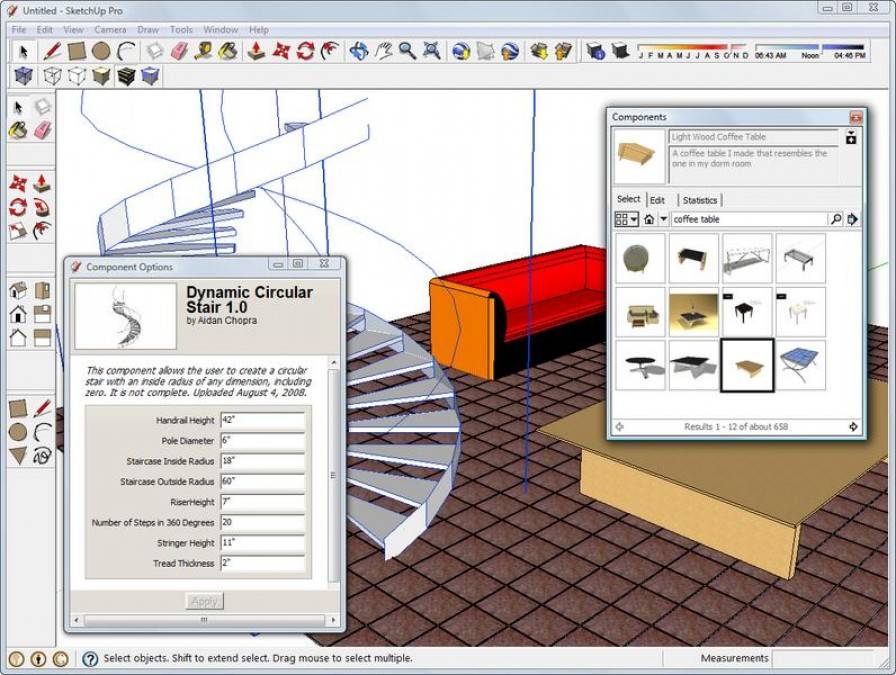The image size is (896, 675).
Task: Choose the Circle tool in top toolbar
Action: click(x=101, y=50)
